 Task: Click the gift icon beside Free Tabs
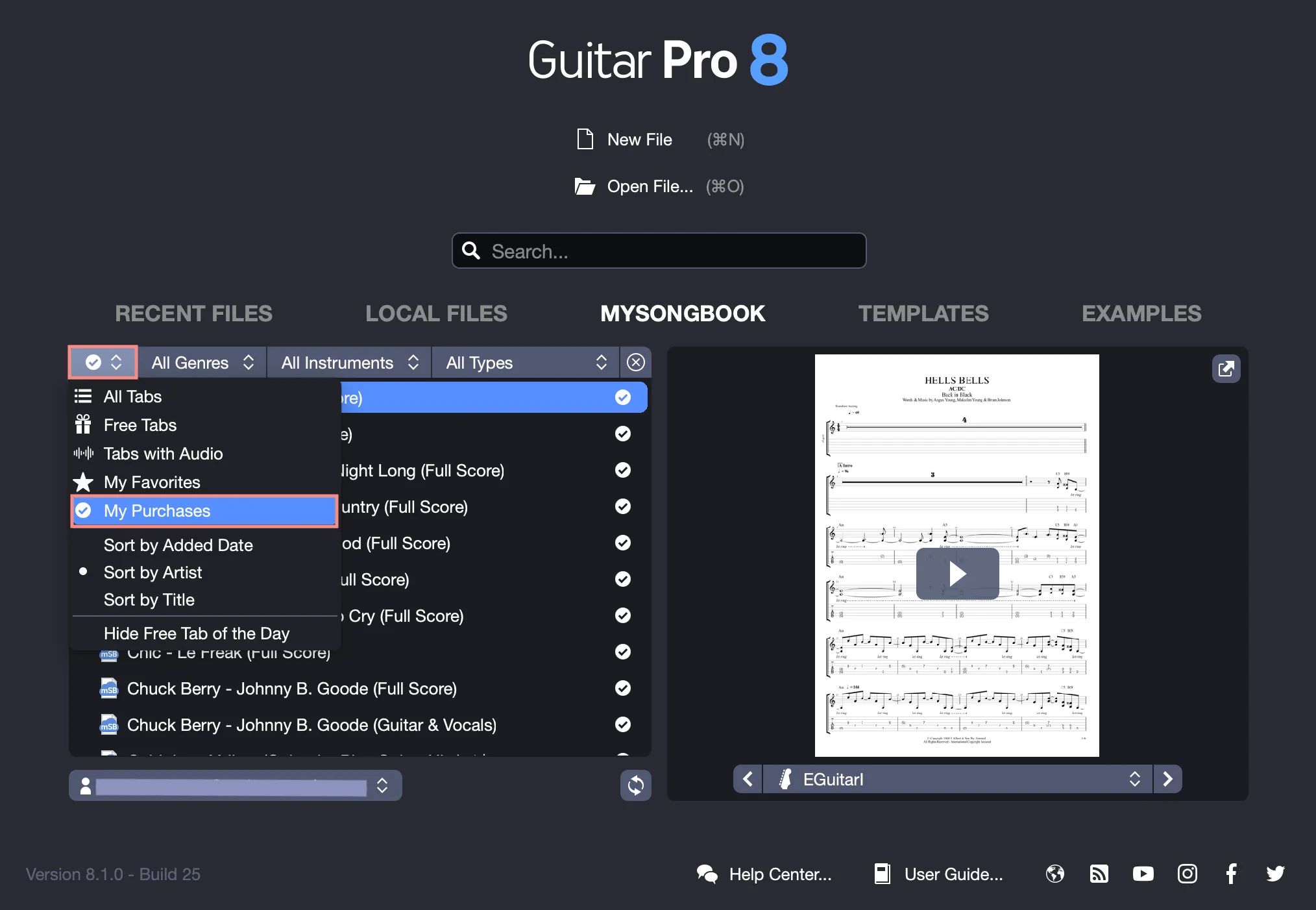click(83, 424)
